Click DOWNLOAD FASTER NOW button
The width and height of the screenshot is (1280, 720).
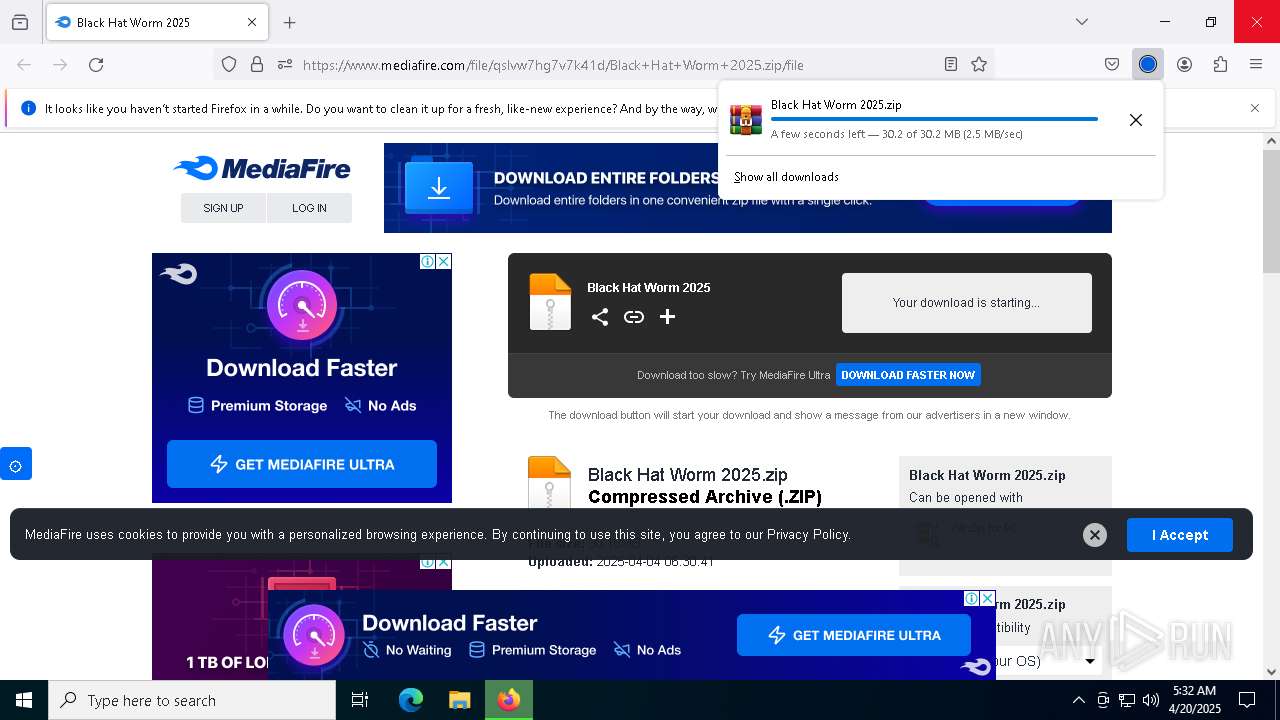(x=908, y=375)
